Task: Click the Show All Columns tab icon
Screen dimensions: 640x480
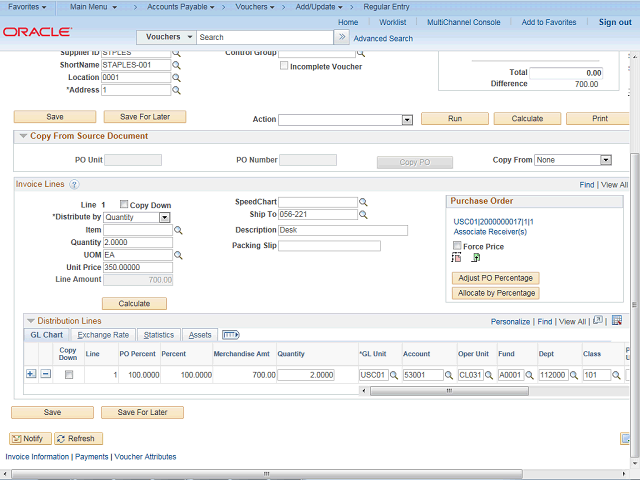Action: tap(230, 335)
